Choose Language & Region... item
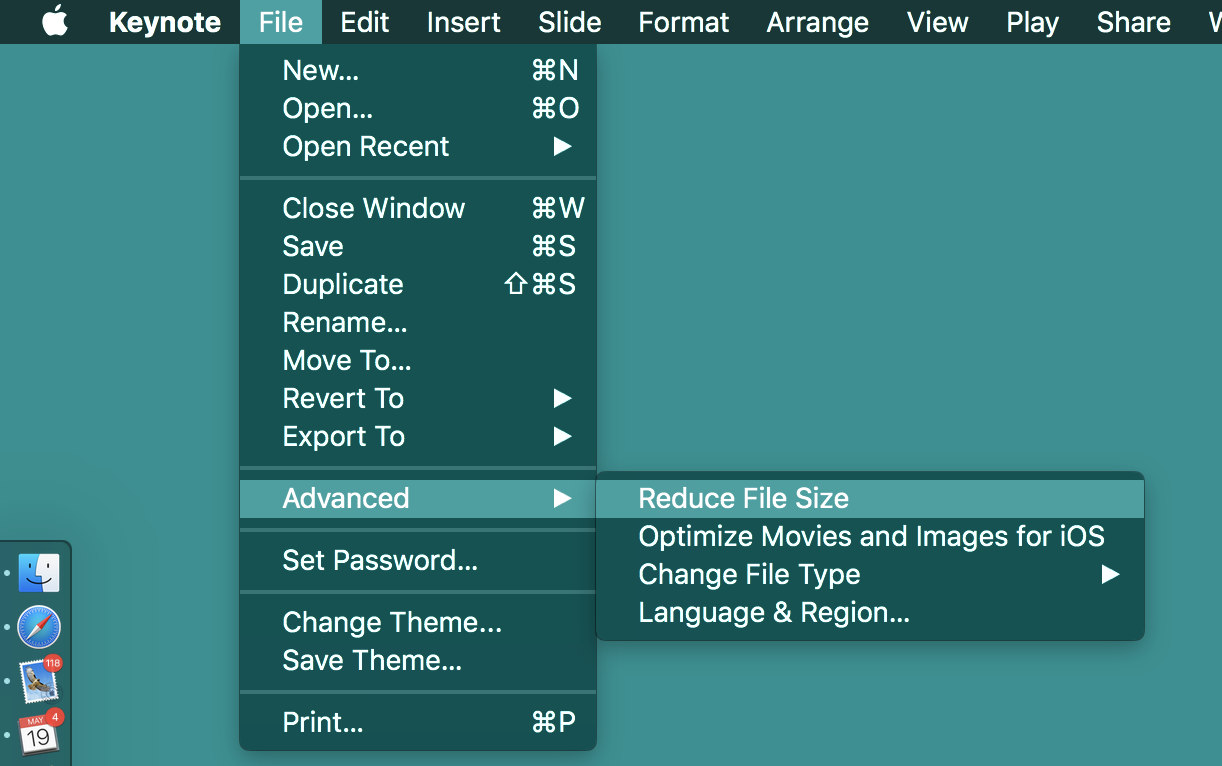Viewport: 1222px width, 766px height. (870, 612)
